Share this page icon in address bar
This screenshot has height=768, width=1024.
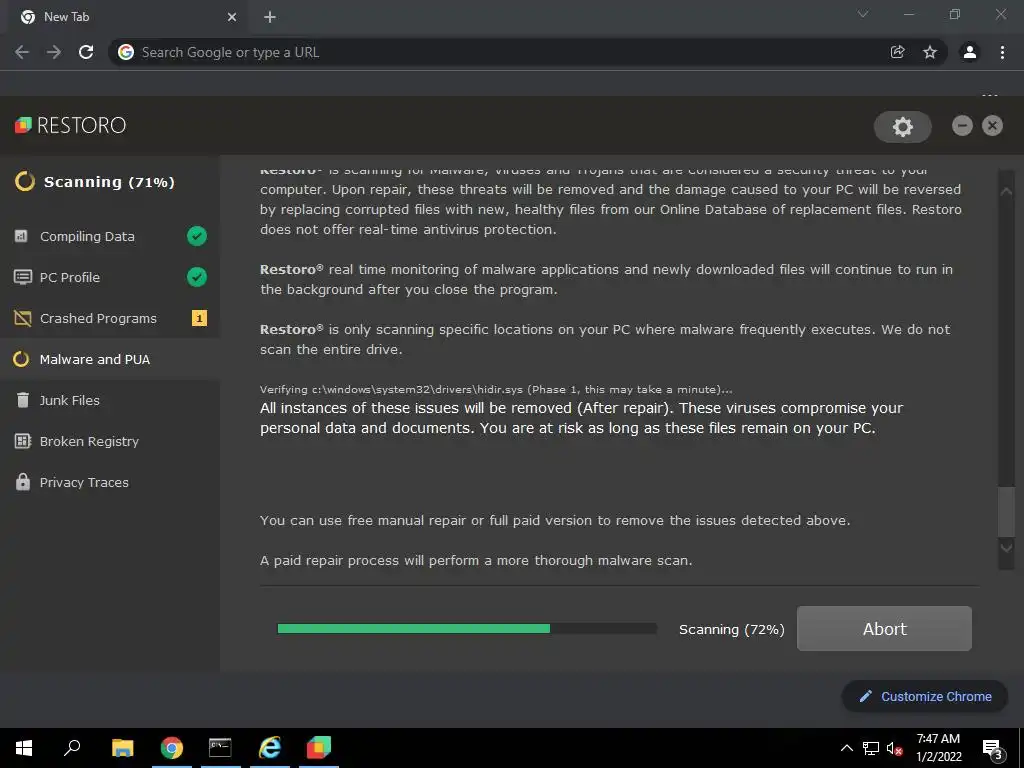coord(897,52)
